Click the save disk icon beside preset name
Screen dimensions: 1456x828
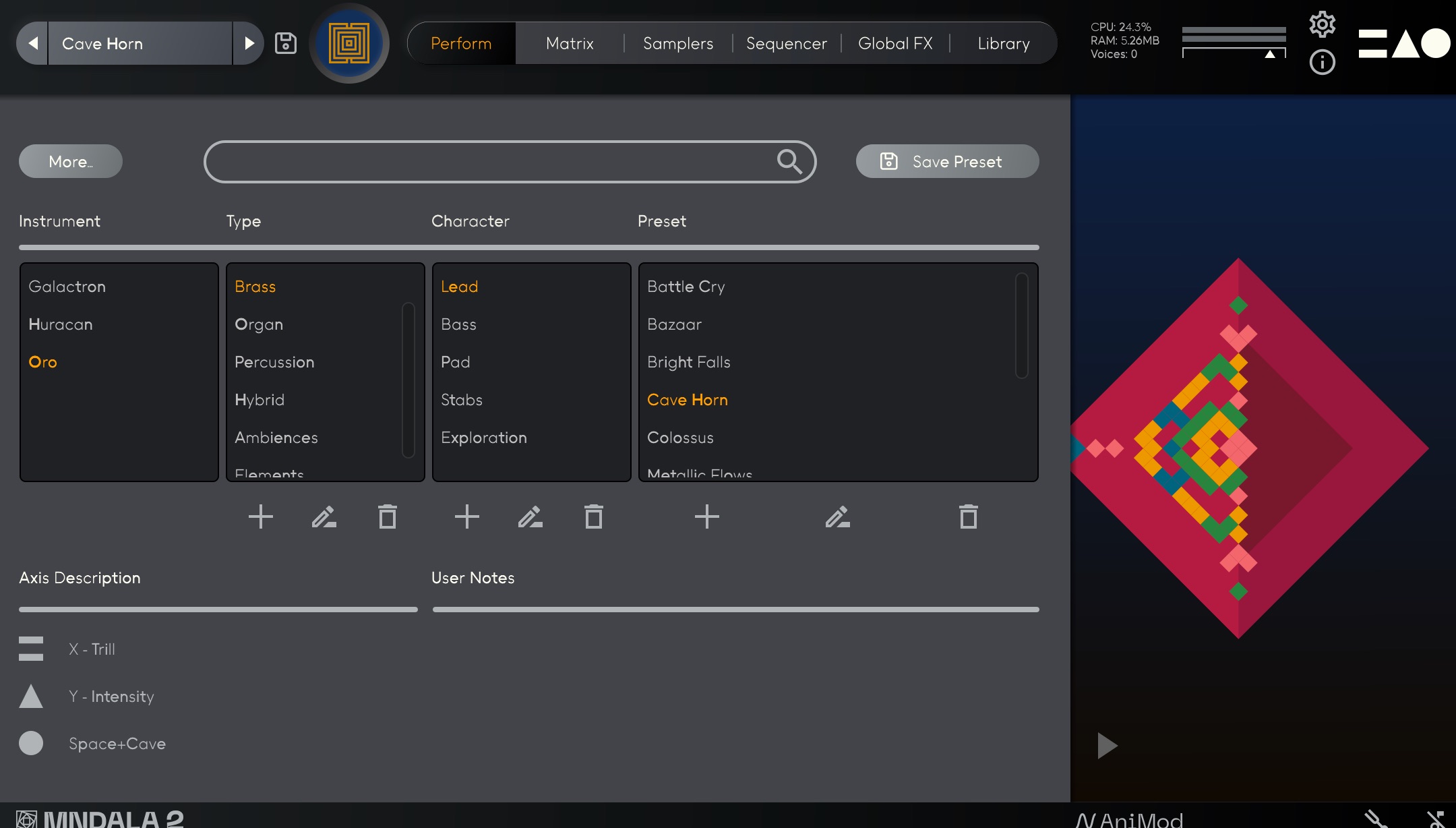(286, 43)
